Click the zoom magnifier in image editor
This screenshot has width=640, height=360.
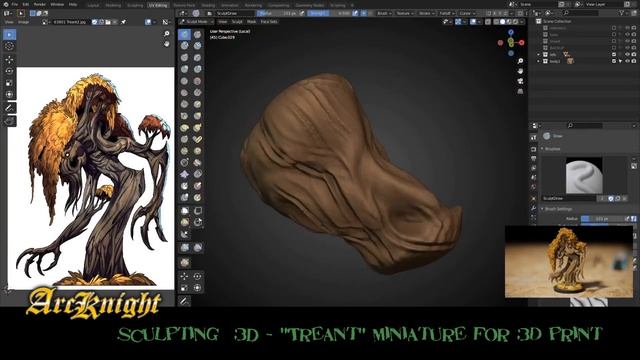(x=167, y=33)
